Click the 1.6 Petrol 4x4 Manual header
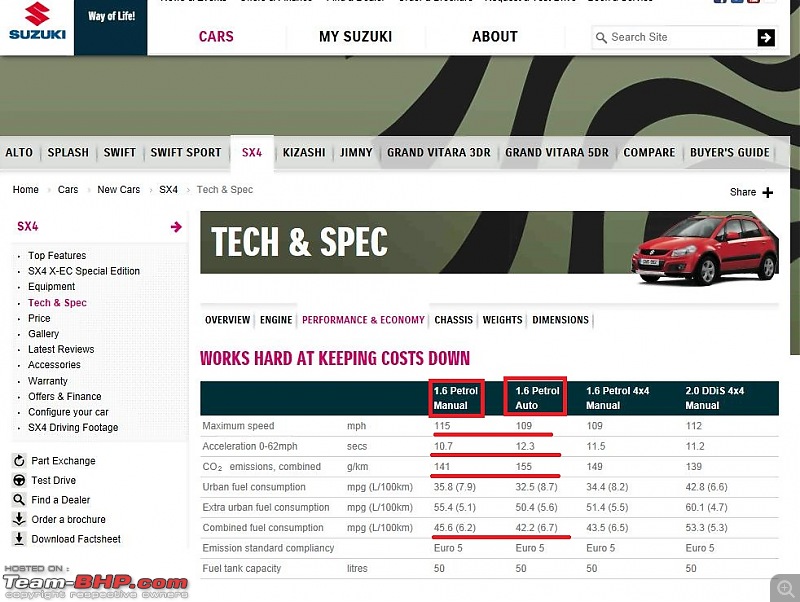Image resolution: width=800 pixels, height=602 pixels. pyautogui.click(x=617, y=398)
